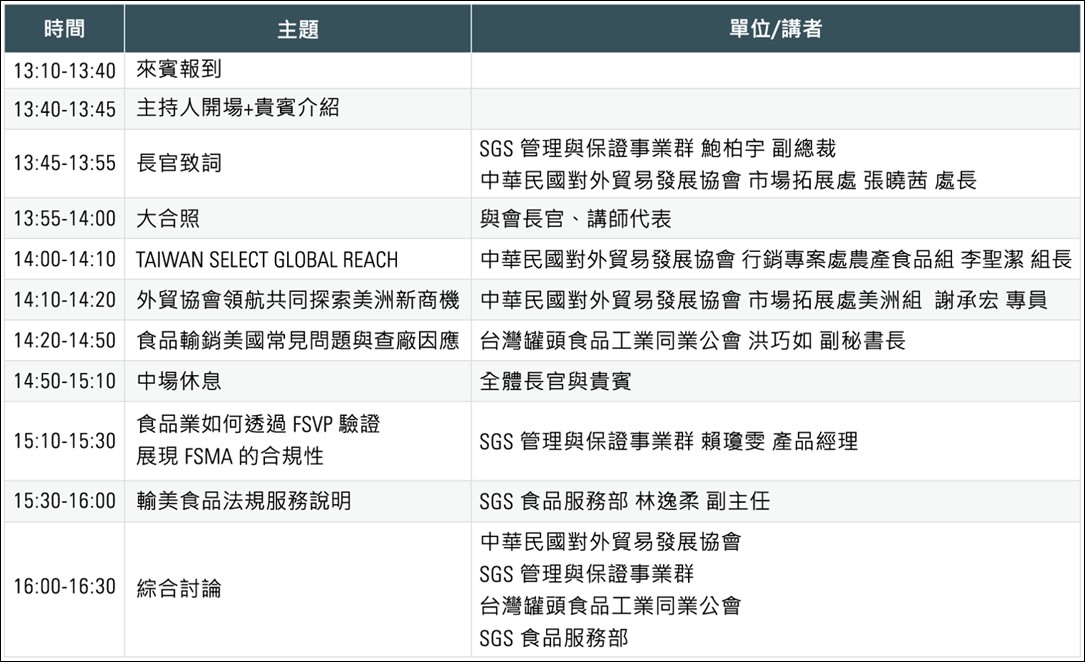Select the TAIWAN SELECT GLOBAL REACH topic
The image size is (1085, 662).
(267, 260)
